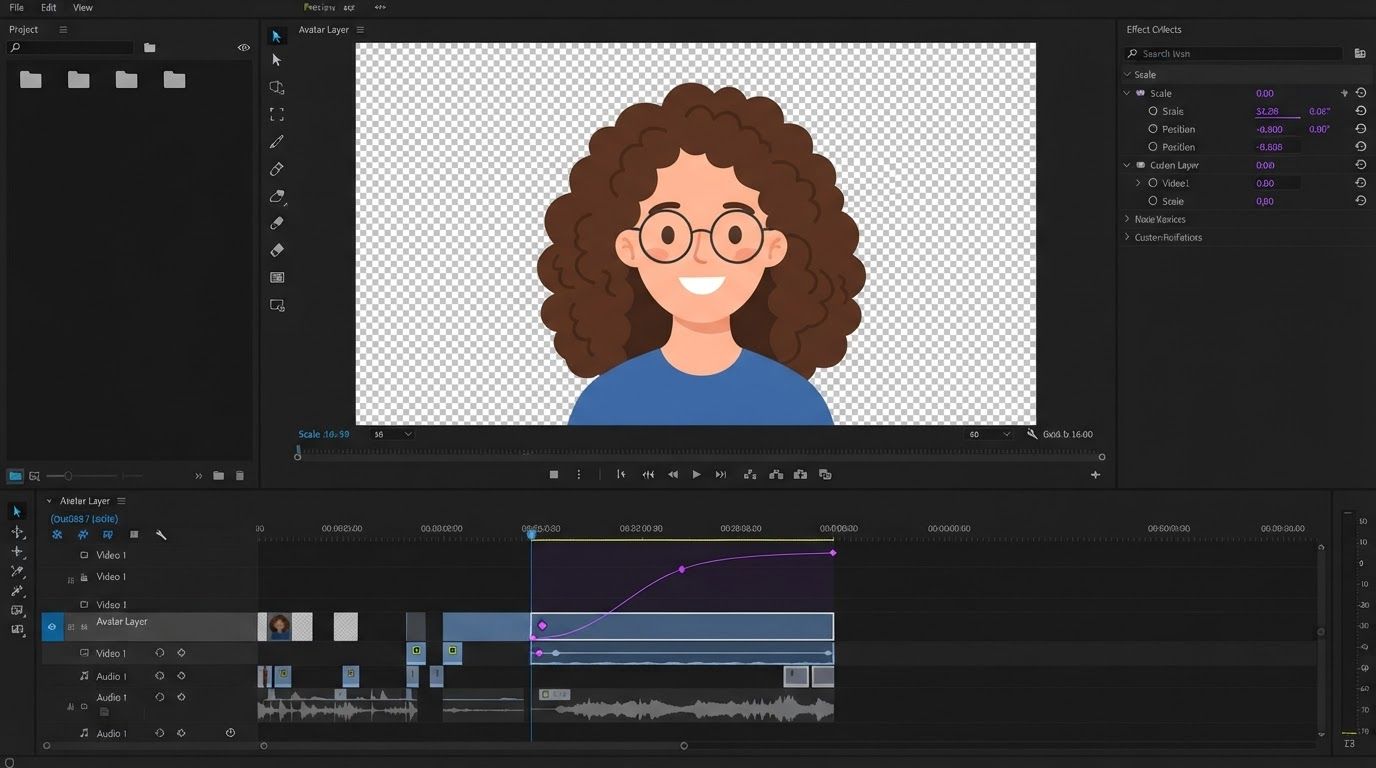Image resolution: width=1376 pixels, height=768 pixels.
Task: Click the Scale 32.28 value
Action: point(1267,111)
